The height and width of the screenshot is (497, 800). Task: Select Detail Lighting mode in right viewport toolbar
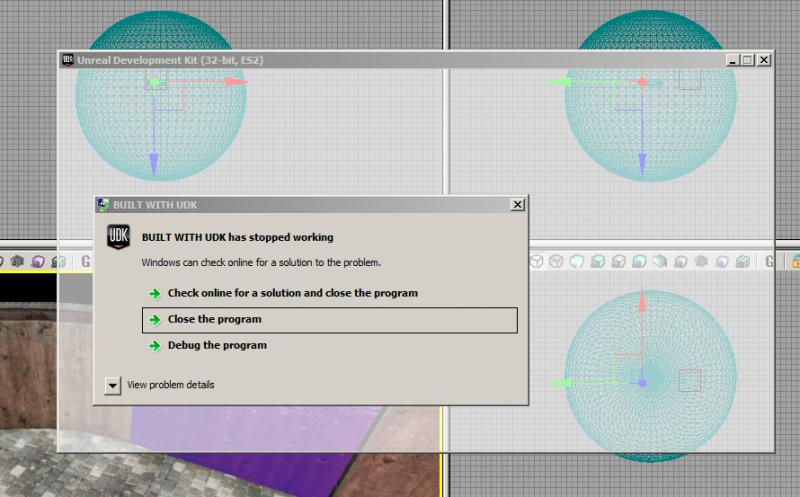pos(618,262)
